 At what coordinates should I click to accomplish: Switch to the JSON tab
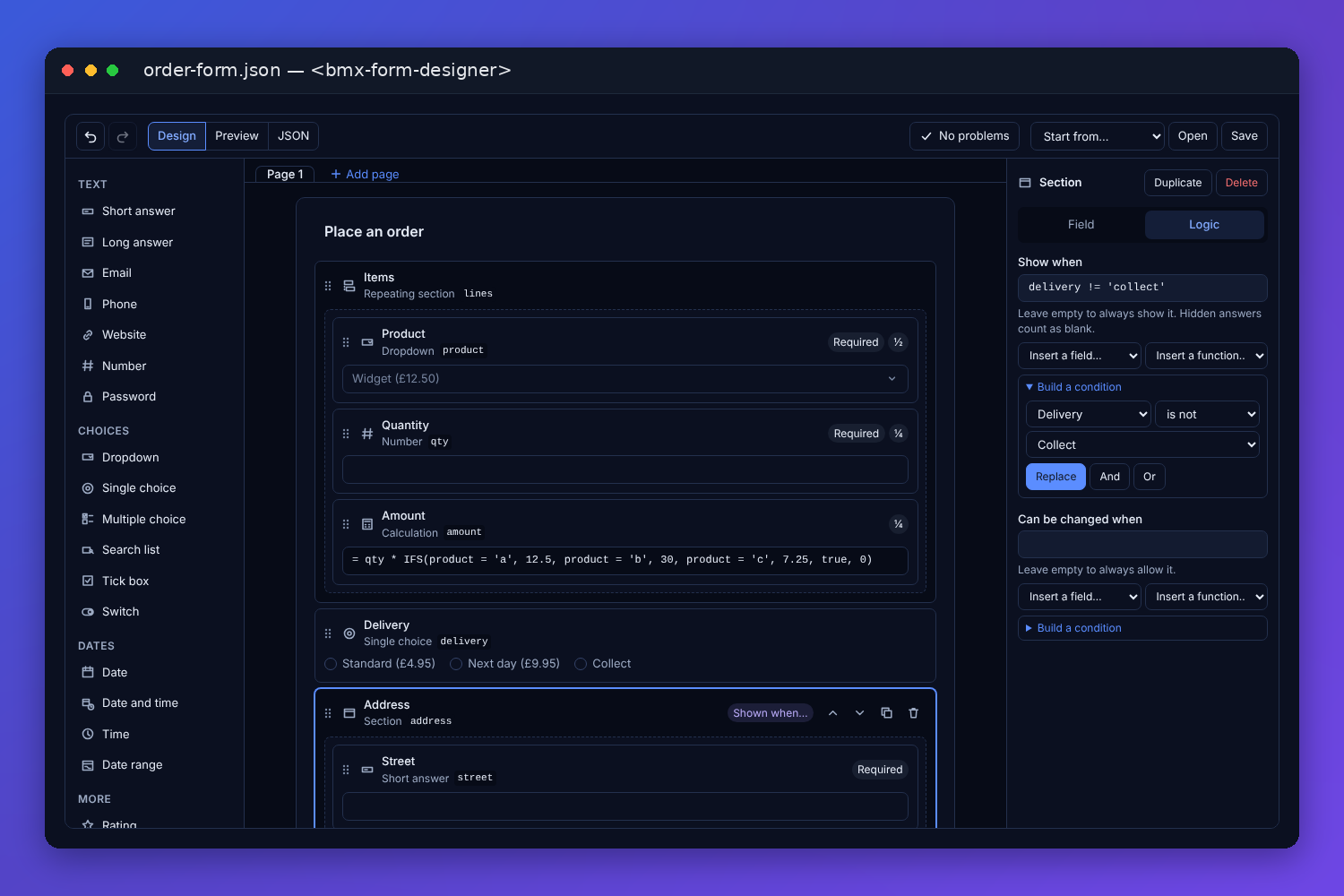click(293, 136)
